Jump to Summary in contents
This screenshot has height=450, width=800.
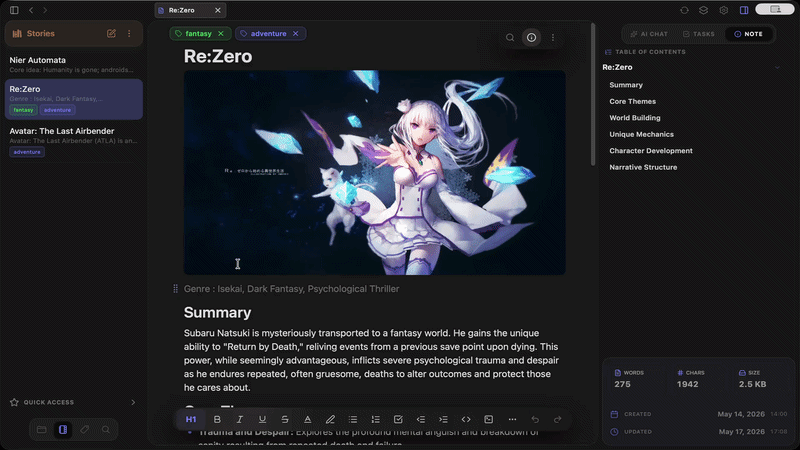coord(626,85)
